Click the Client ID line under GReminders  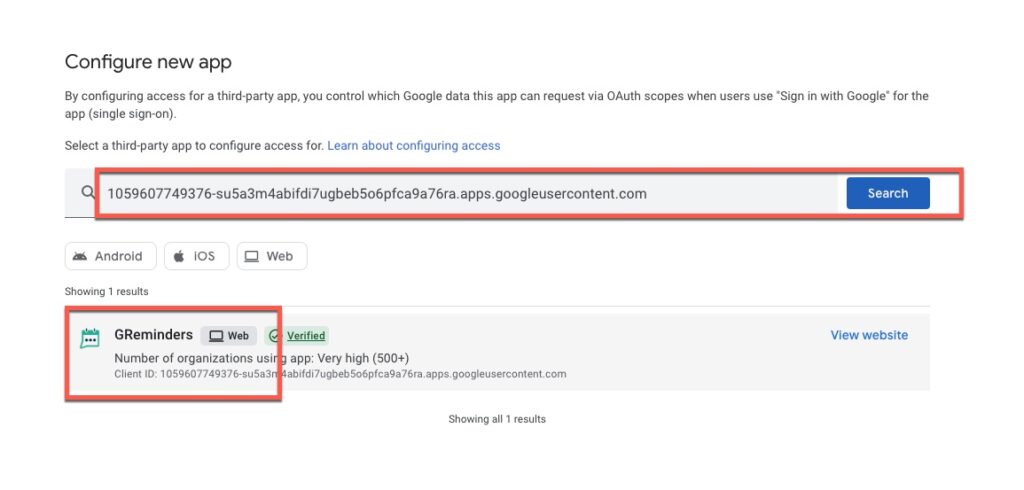pyautogui.click(x=340, y=374)
